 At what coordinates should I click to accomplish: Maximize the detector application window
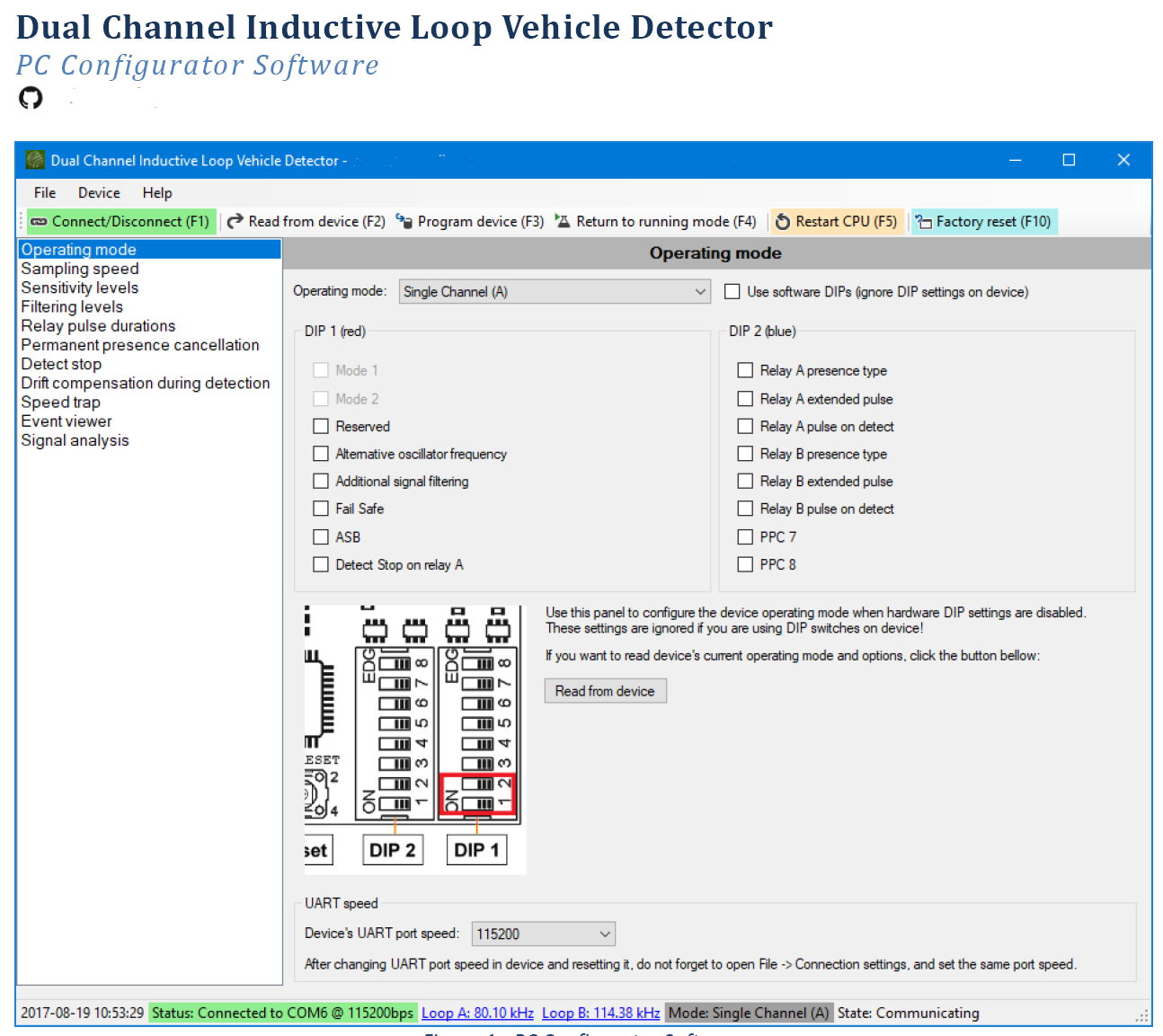click(1069, 160)
